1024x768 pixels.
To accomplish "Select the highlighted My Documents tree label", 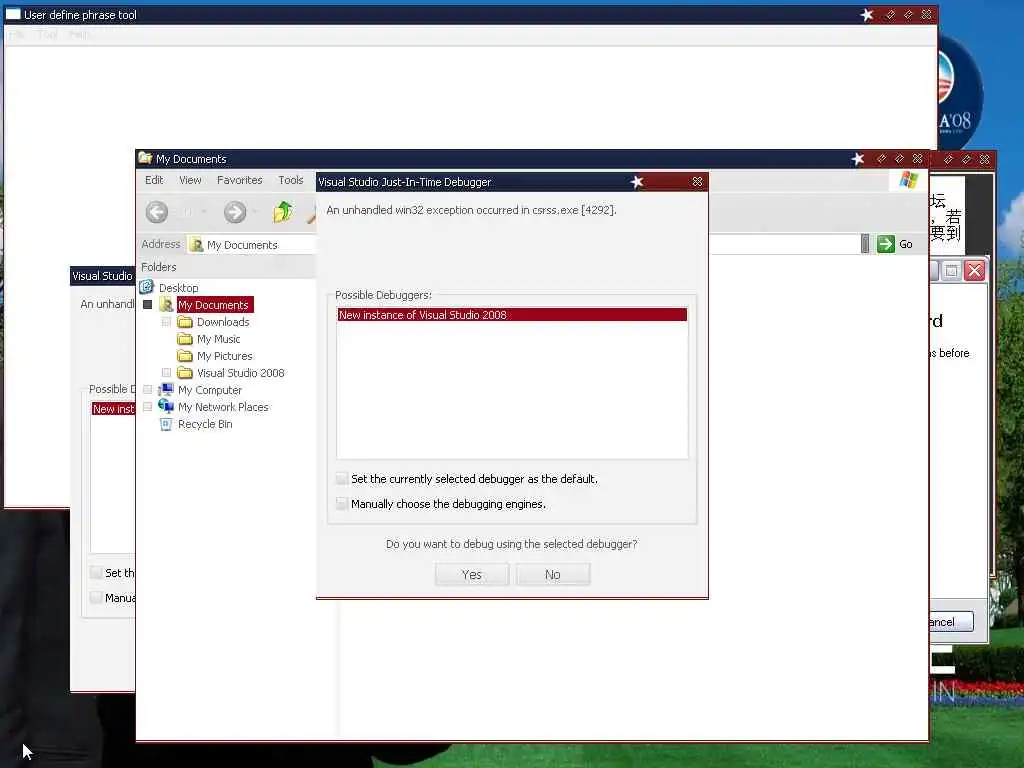I will pos(214,305).
